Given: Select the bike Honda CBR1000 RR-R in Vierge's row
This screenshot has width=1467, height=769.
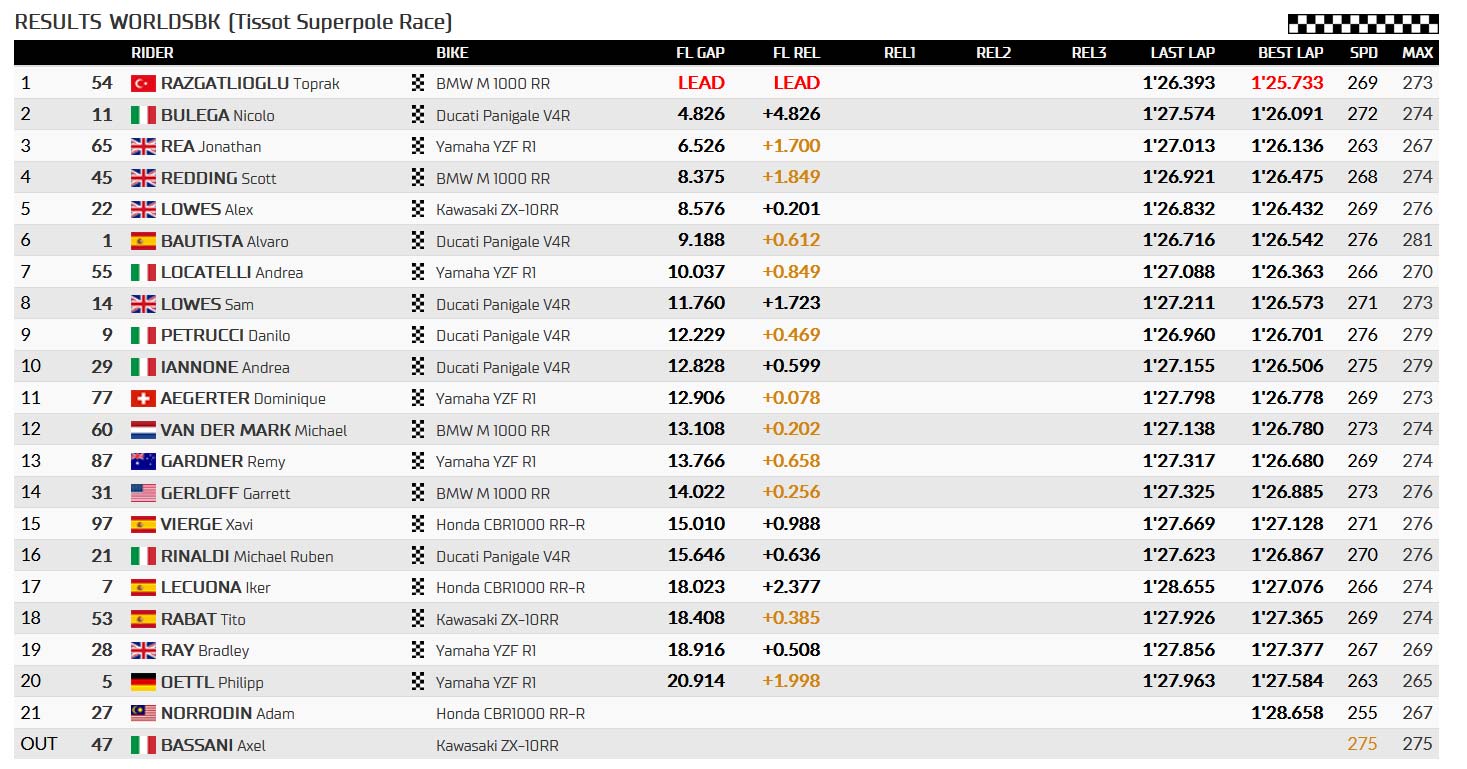Looking at the screenshot, I should (x=511, y=524).
